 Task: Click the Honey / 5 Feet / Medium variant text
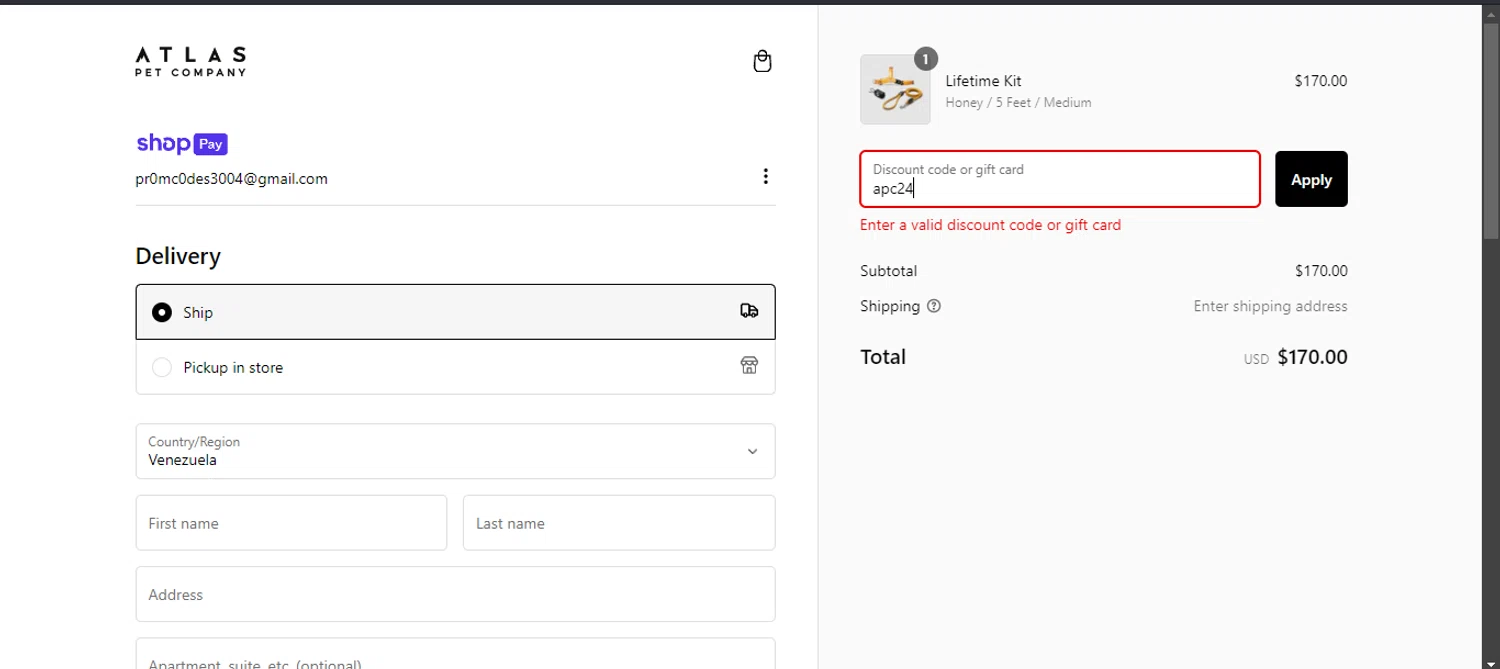click(1018, 102)
